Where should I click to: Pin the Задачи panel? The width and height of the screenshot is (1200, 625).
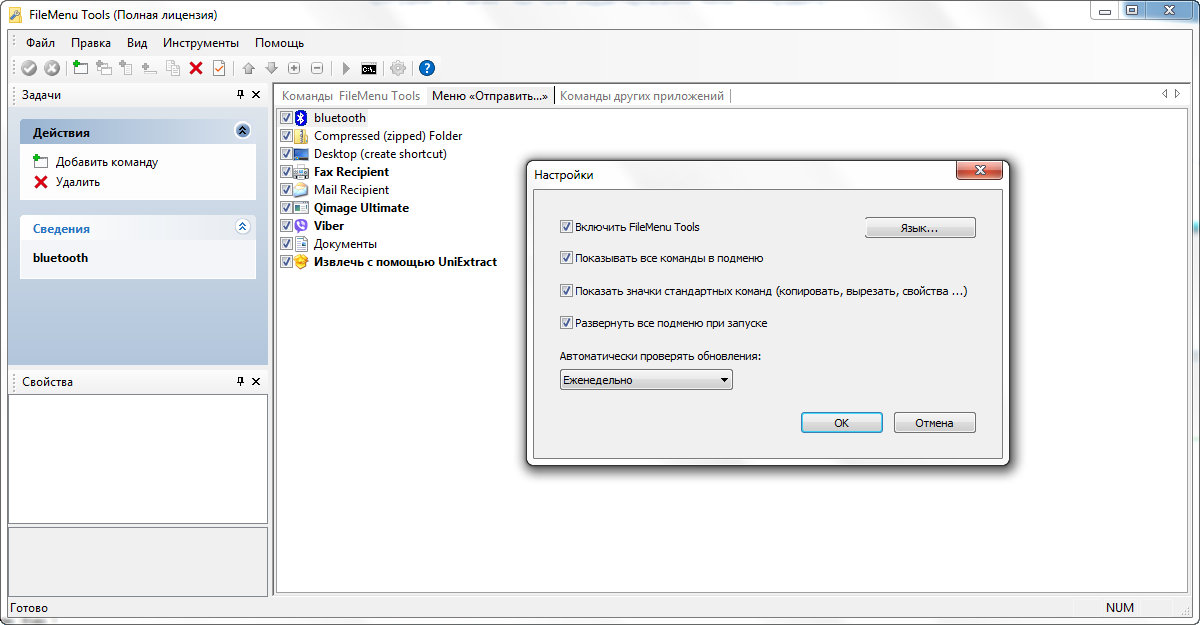(x=240, y=95)
